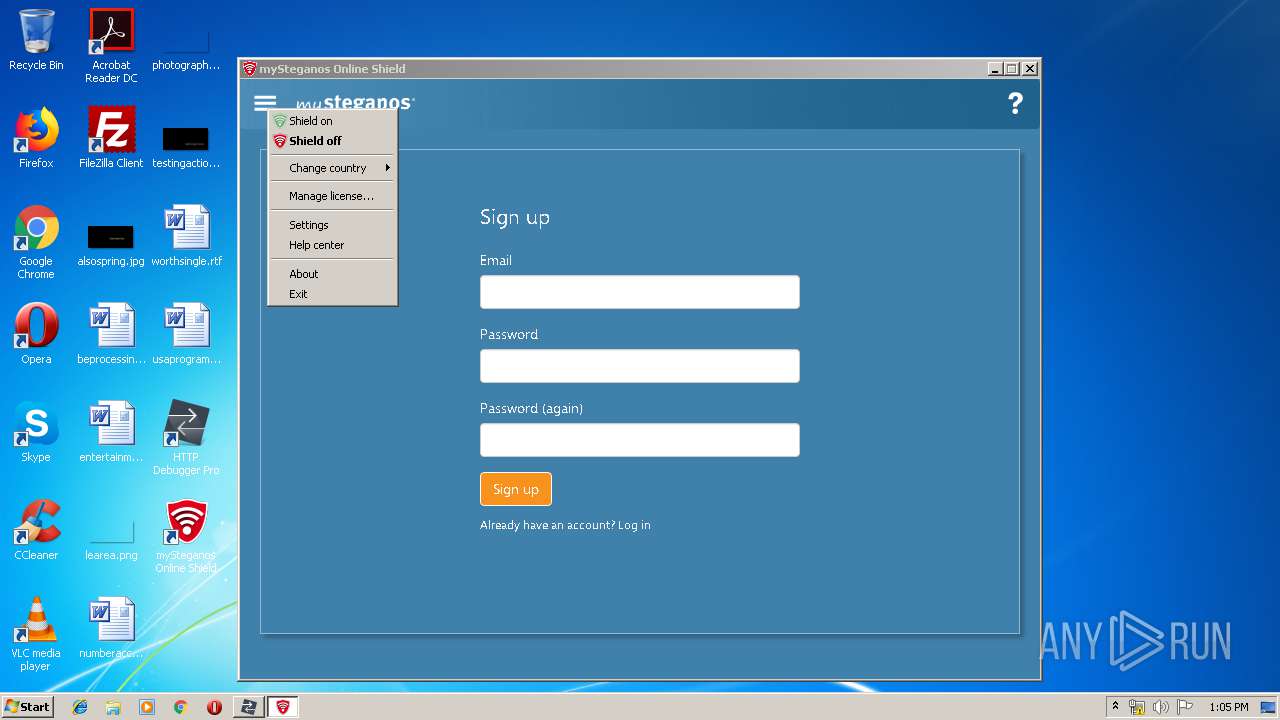Click the orange Sign up button

coord(516,489)
